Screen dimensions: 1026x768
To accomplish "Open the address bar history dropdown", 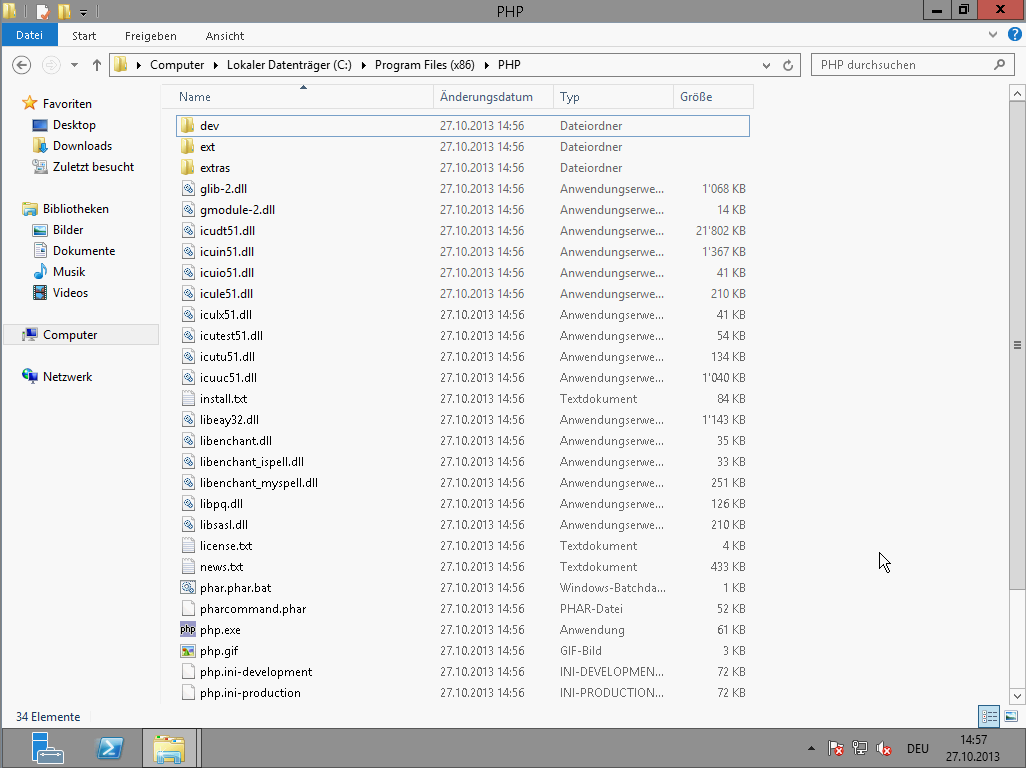I will tap(766, 65).
